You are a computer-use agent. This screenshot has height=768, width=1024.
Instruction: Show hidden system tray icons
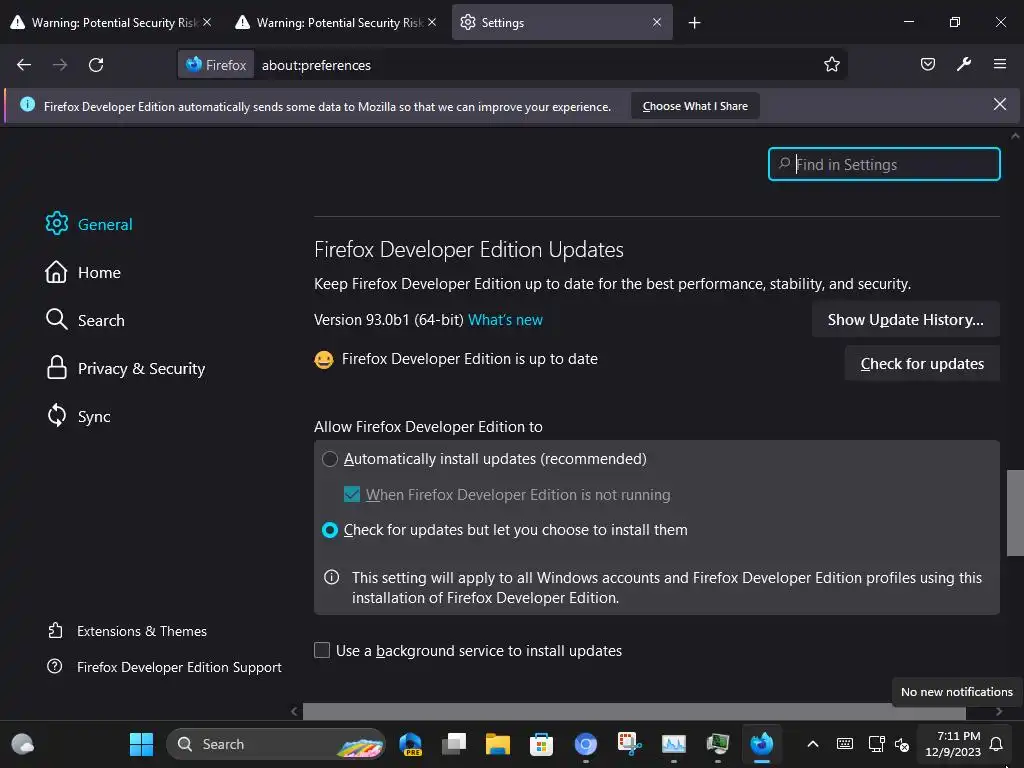click(x=813, y=744)
